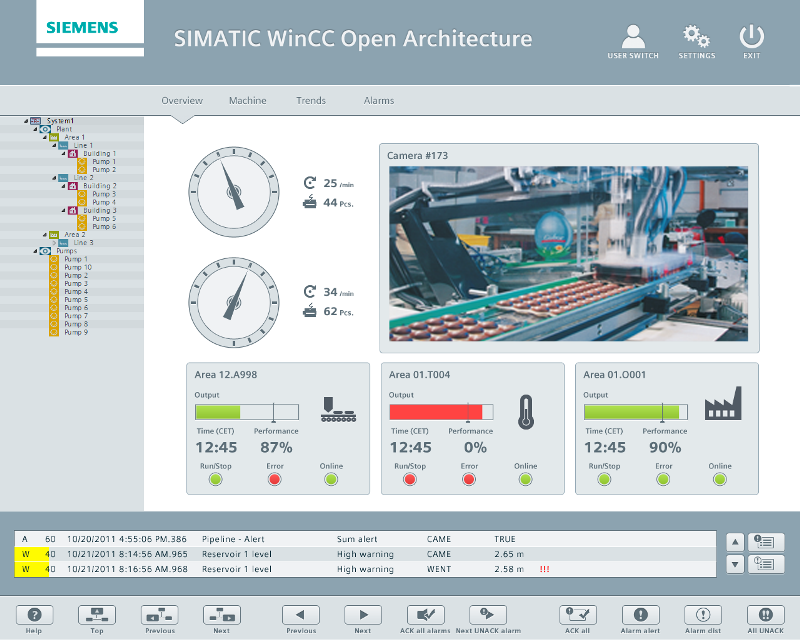Viewport: 800px width, 640px height.
Task: Switch to the Overview tab
Action: click(x=182, y=101)
